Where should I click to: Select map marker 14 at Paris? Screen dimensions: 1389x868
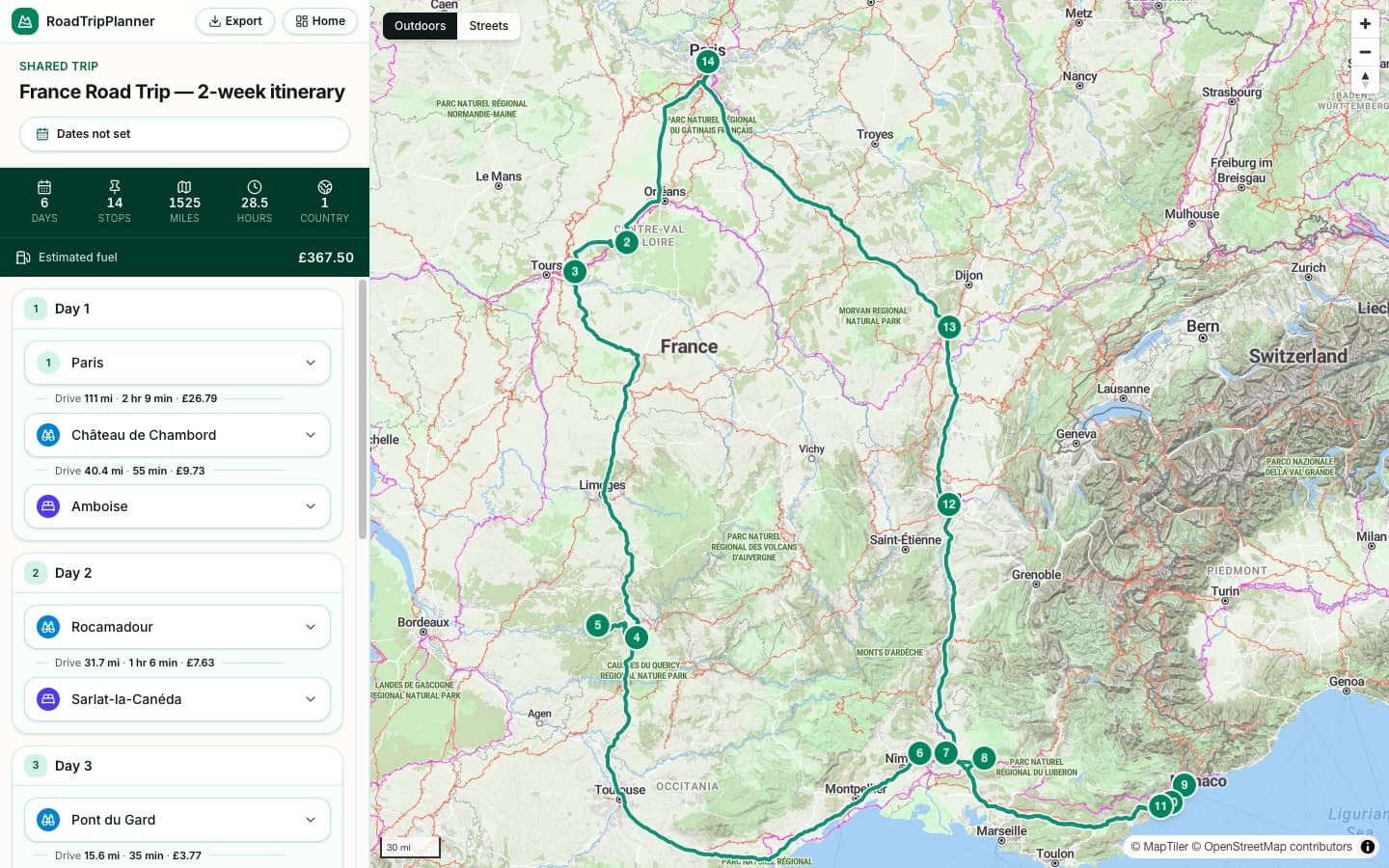(x=708, y=62)
